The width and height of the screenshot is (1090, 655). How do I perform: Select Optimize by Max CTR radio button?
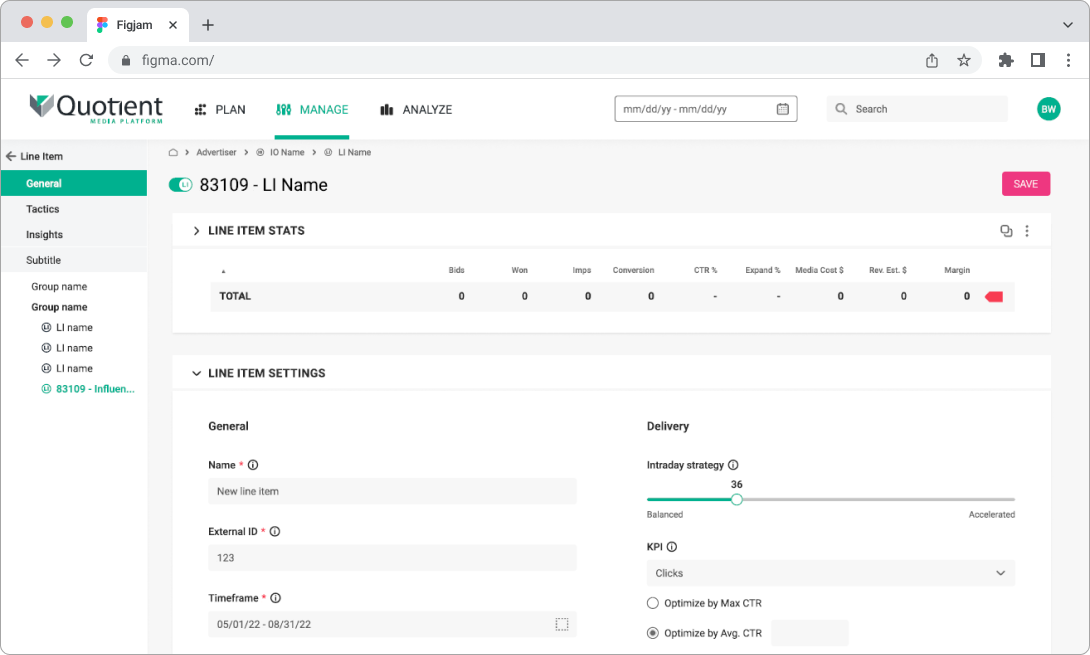(x=653, y=603)
